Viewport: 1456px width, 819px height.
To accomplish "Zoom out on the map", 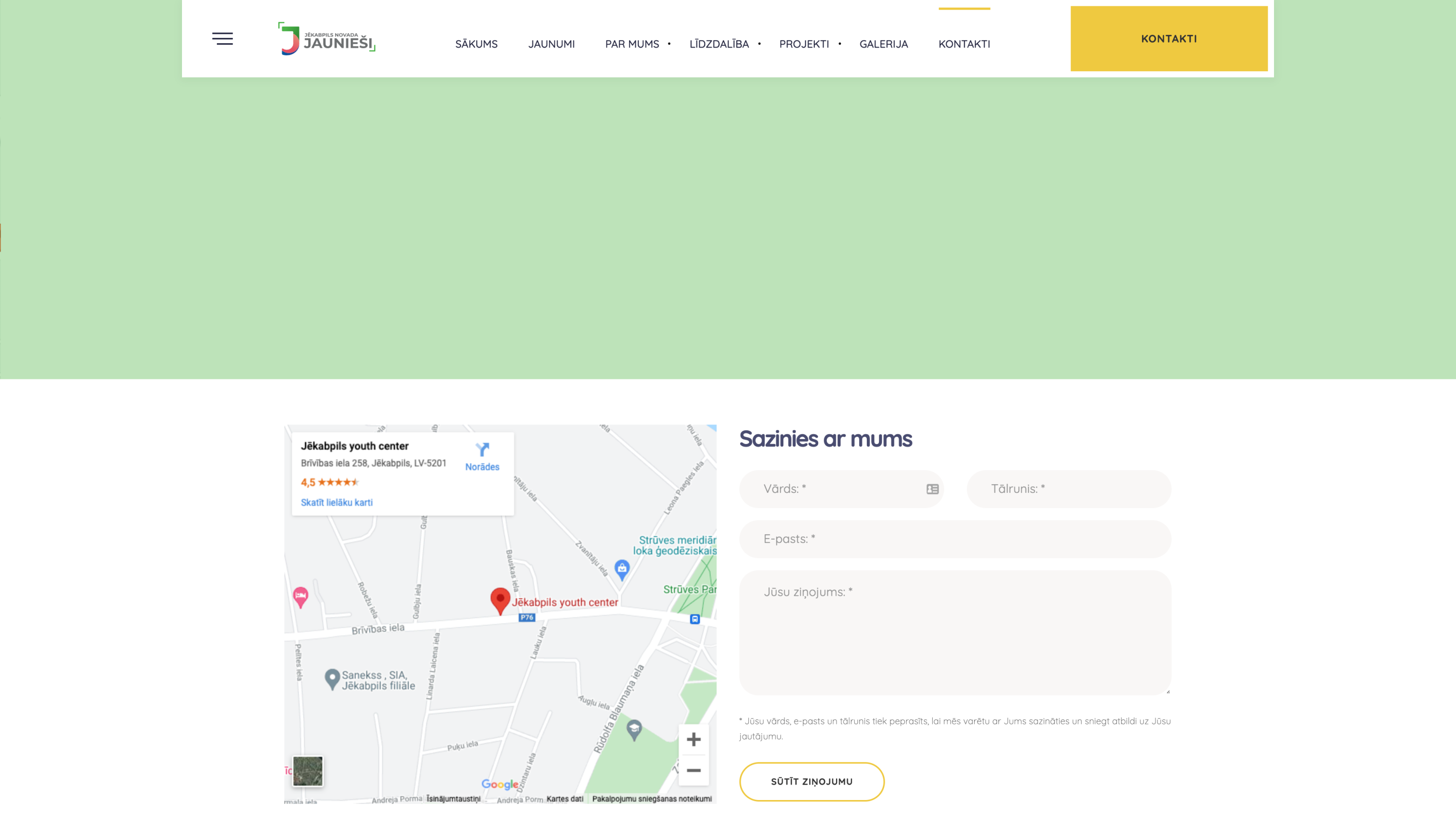I will coord(694,770).
